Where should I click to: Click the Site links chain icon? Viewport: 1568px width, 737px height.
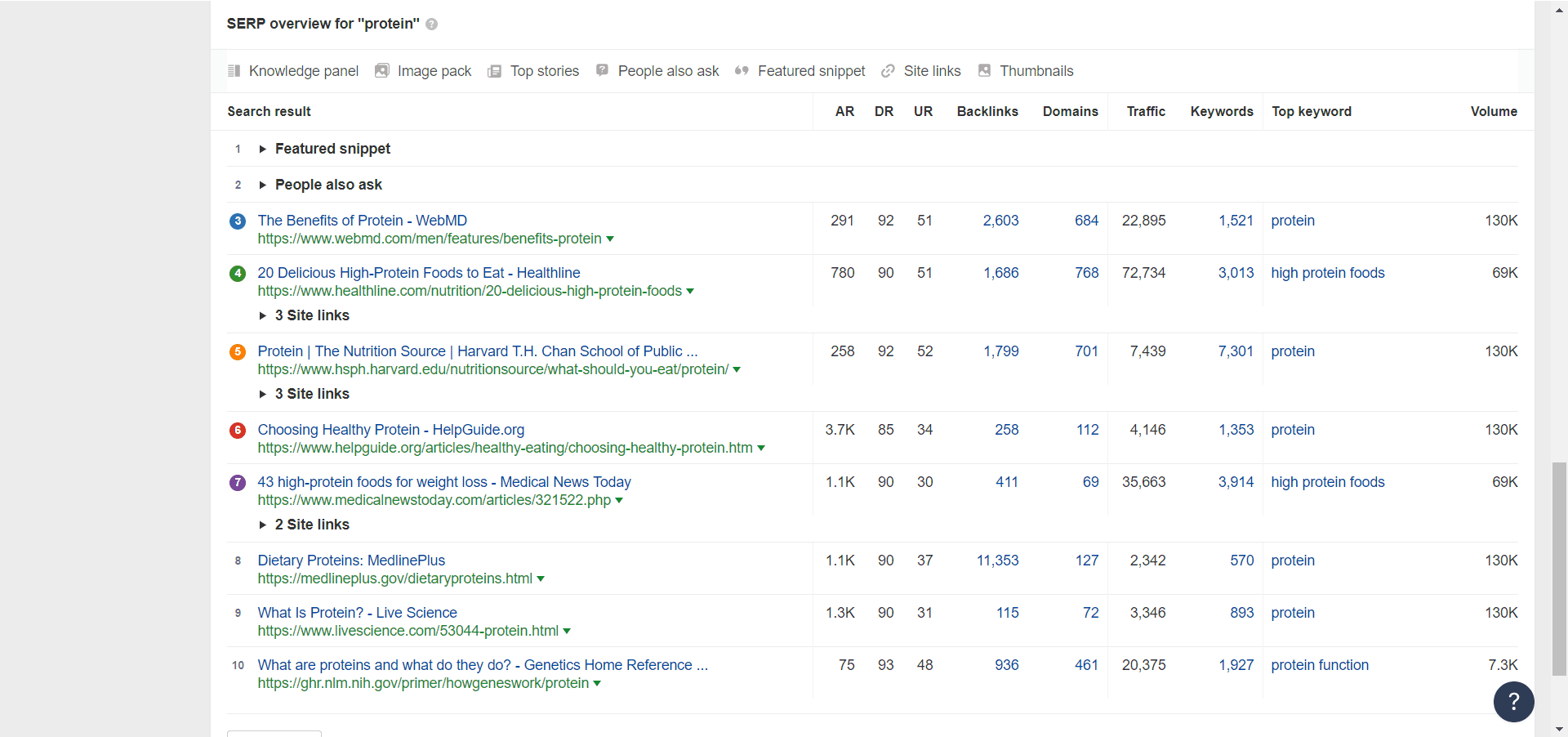point(888,71)
